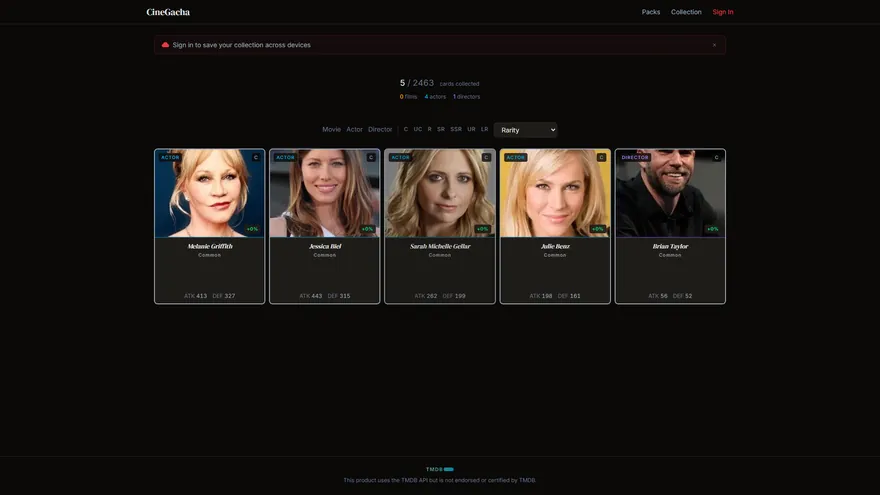Select the name Brian Taylor
Image resolution: width=880 pixels, height=495 pixels.
pos(670,246)
